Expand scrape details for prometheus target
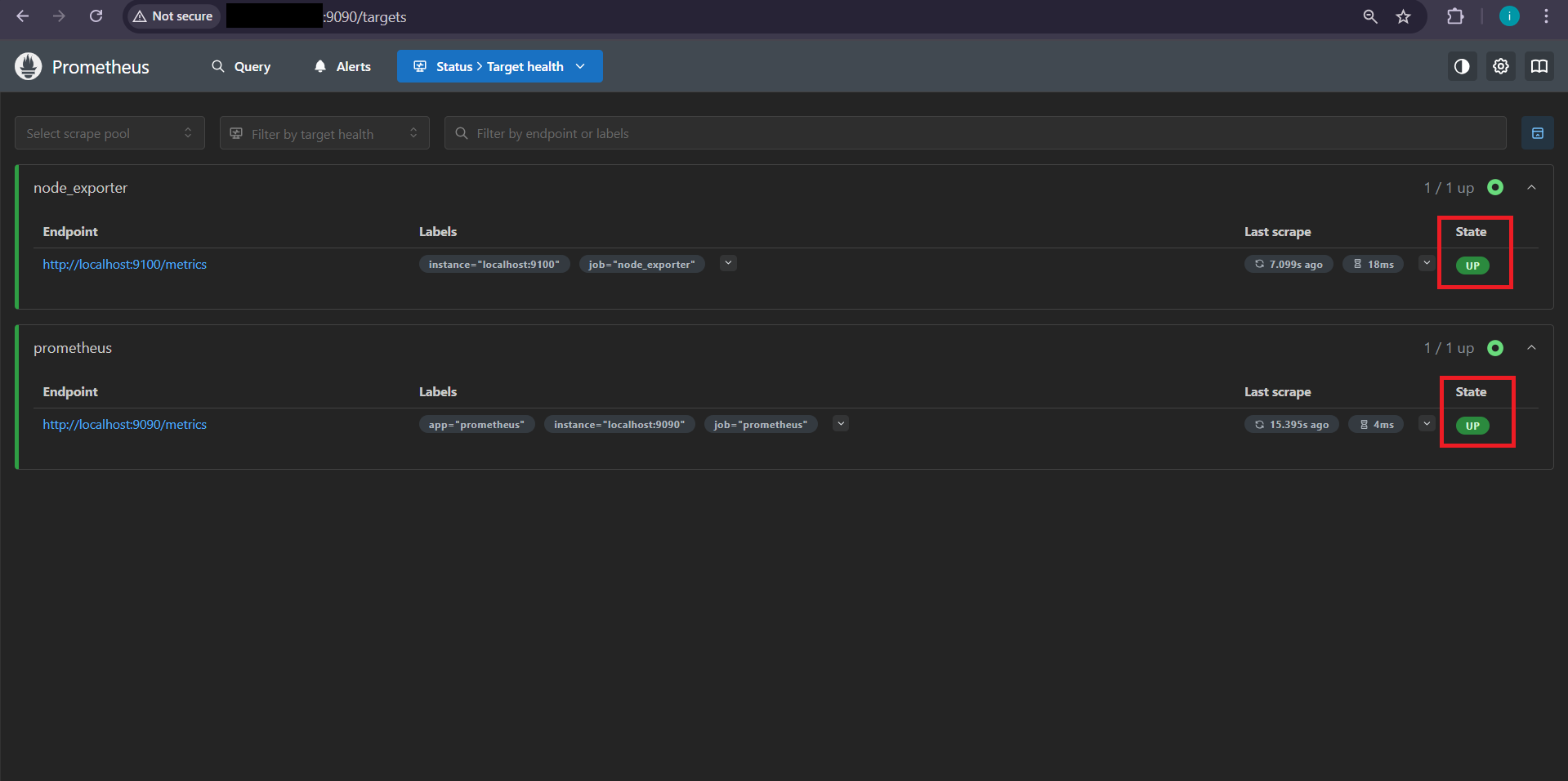1568x781 pixels. 1427,423
